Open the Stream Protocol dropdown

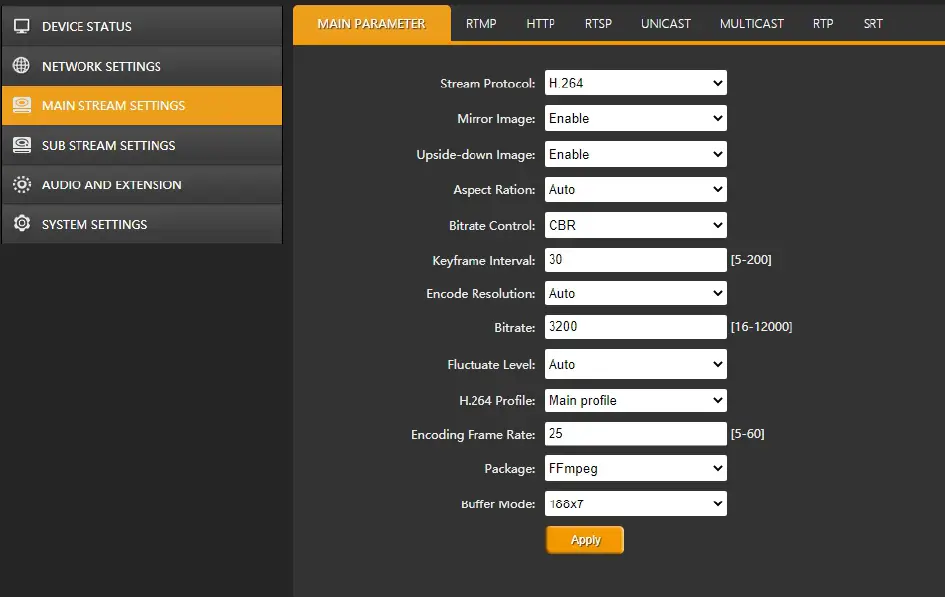[635, 83]
